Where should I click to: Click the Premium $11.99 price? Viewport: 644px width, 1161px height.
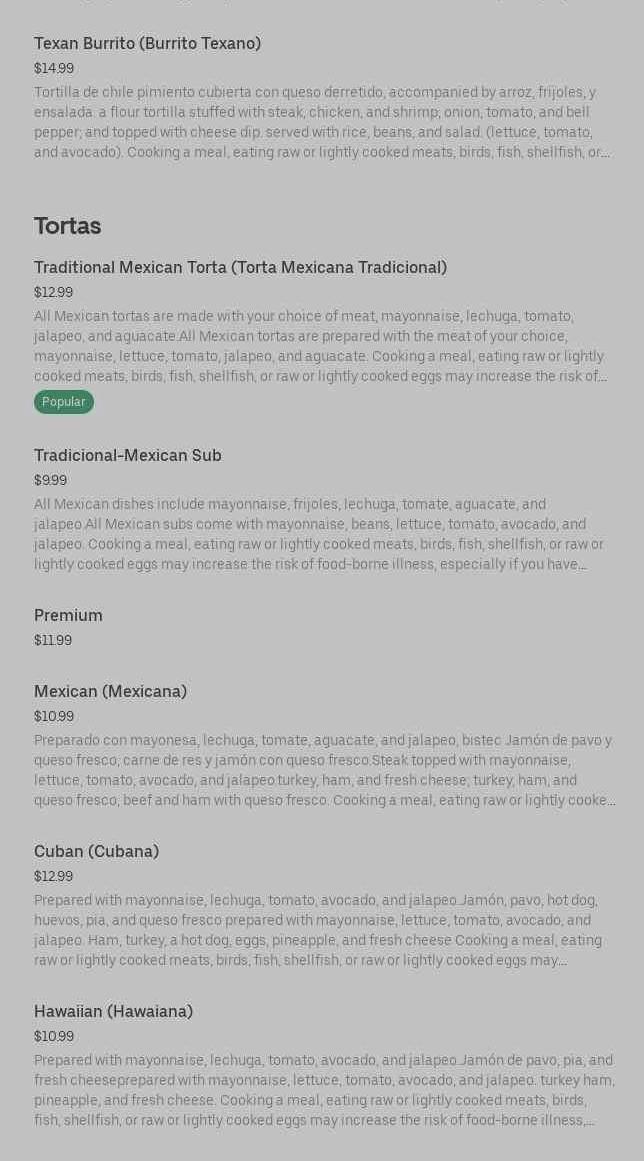click(x=53, y=640)
